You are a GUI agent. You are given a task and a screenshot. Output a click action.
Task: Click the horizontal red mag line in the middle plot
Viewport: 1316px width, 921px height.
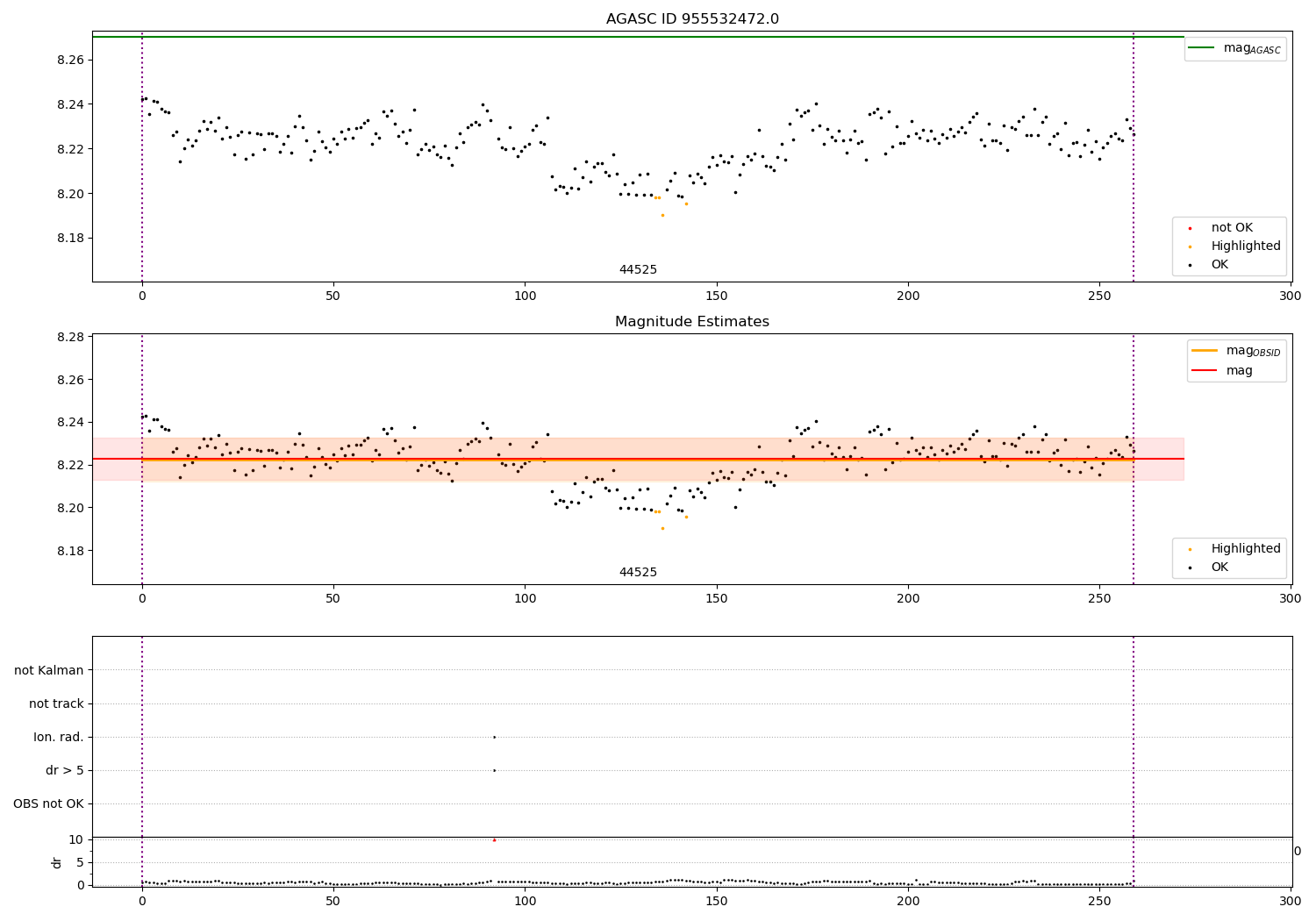[638, 459]
